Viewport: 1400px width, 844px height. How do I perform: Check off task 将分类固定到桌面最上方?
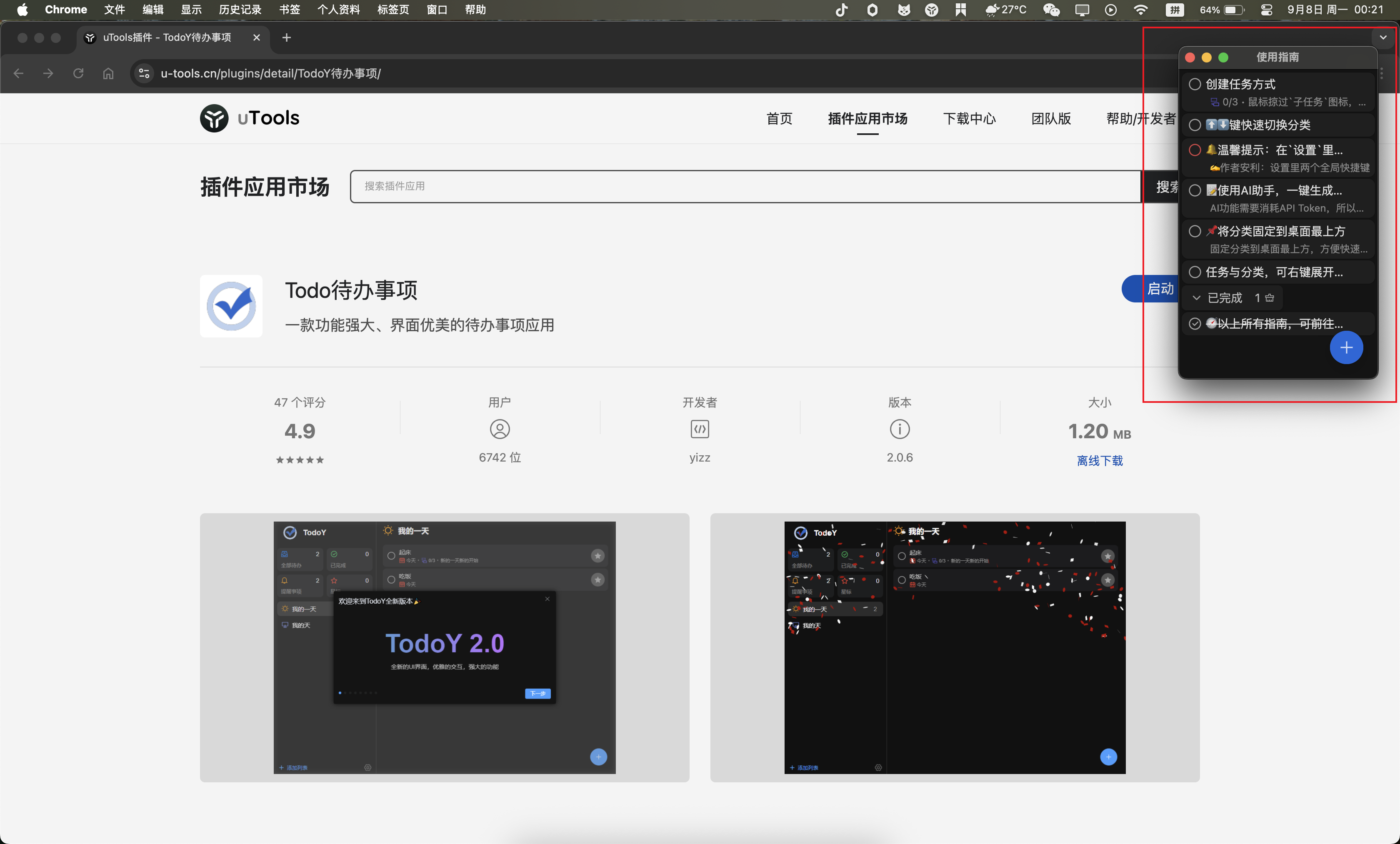1195,231
